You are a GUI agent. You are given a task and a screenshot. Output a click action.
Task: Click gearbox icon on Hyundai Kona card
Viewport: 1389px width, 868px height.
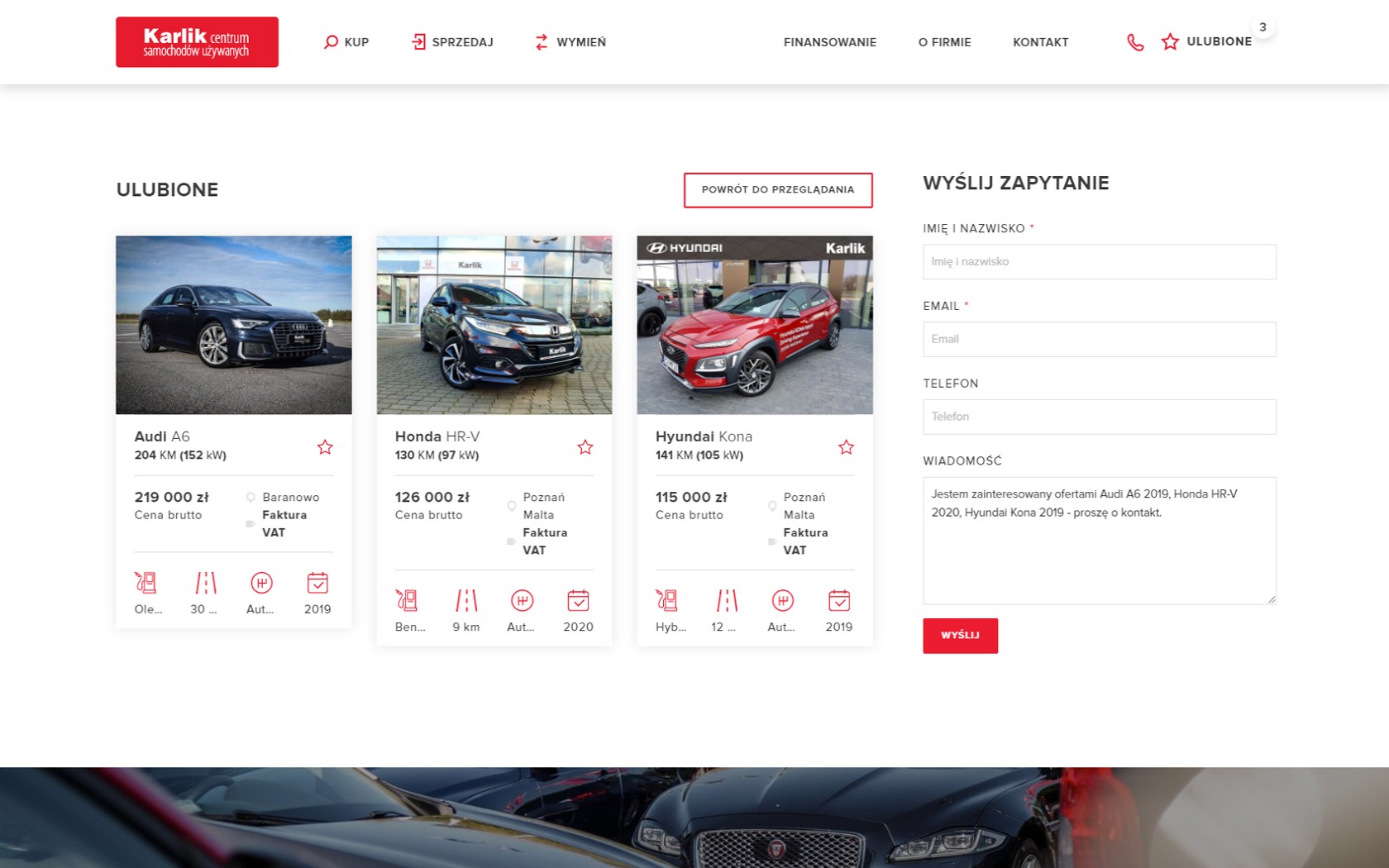[x=782, y=600]
